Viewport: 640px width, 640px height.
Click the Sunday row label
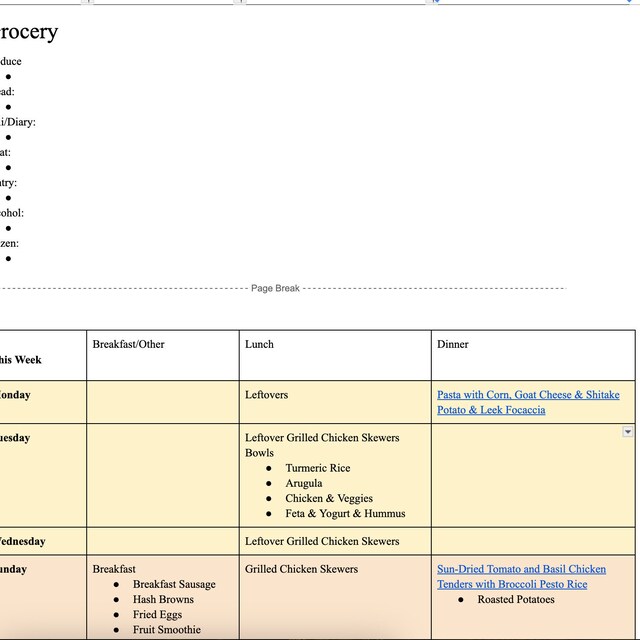(13, 569)
